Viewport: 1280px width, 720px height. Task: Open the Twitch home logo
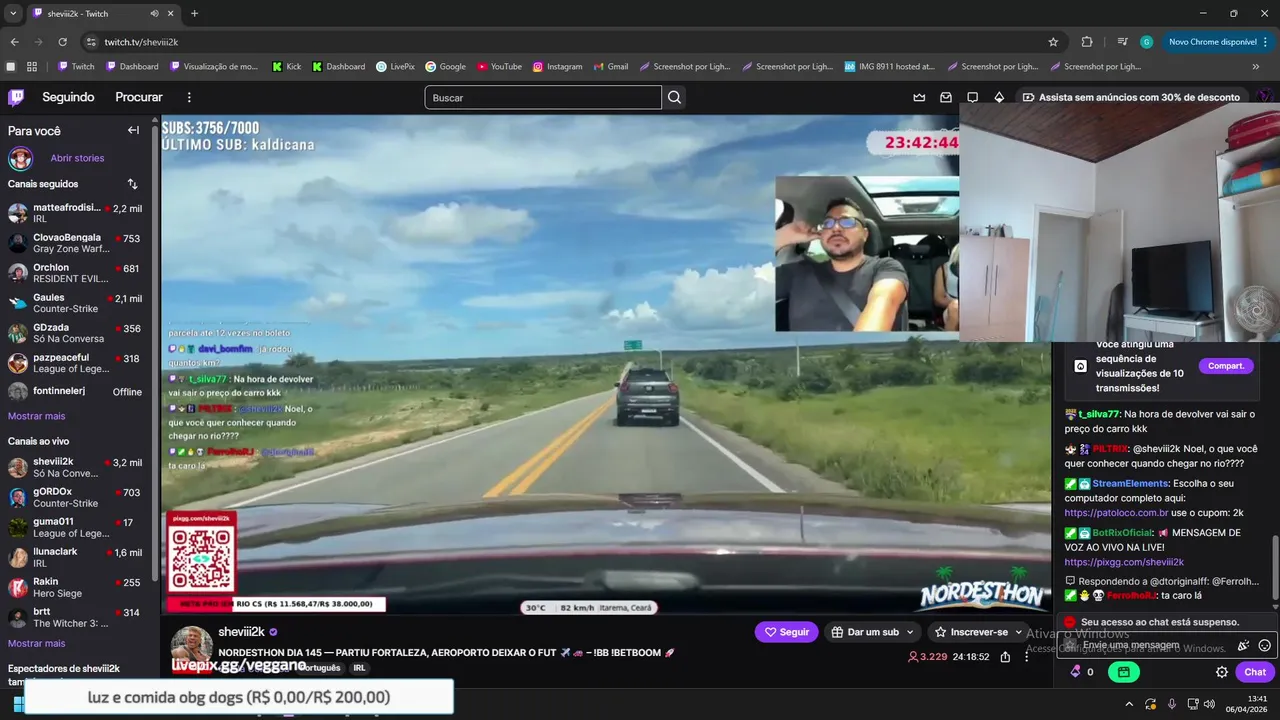click(16, 97)
